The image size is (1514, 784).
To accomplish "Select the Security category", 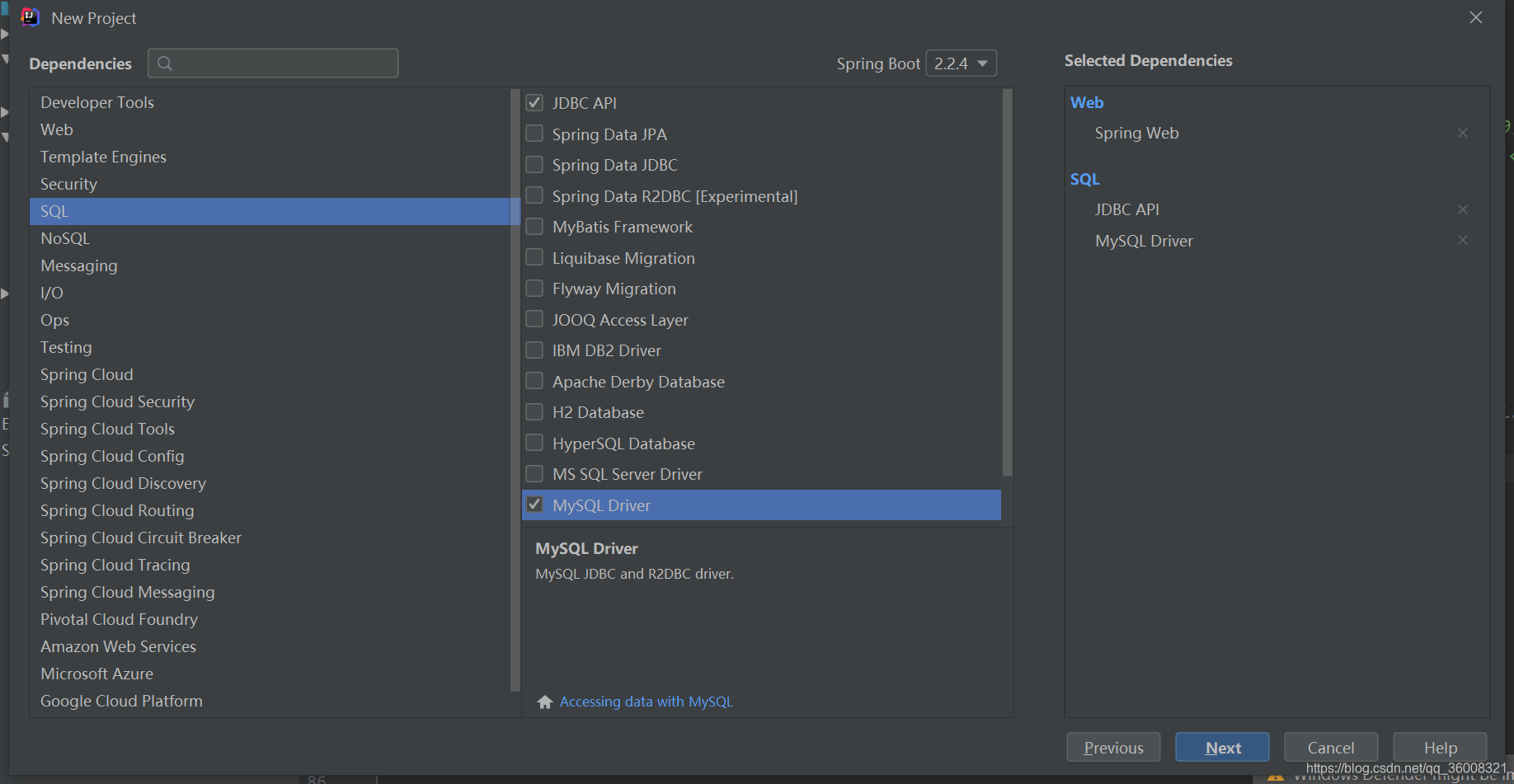I will [270, 184].
